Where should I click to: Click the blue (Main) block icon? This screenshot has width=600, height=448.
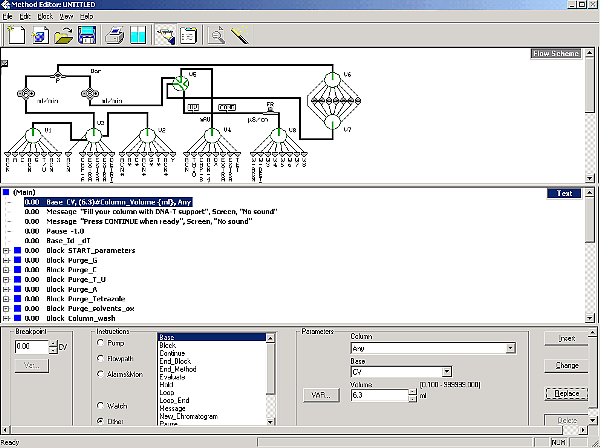[6, 192]
